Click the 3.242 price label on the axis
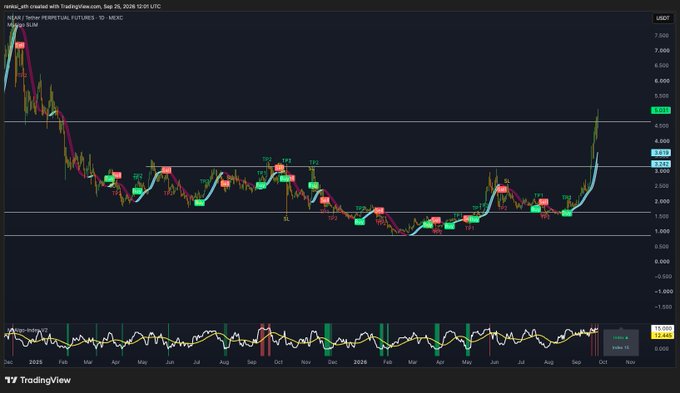The height and width of the screenshot is (393, 680). [661, 164]
